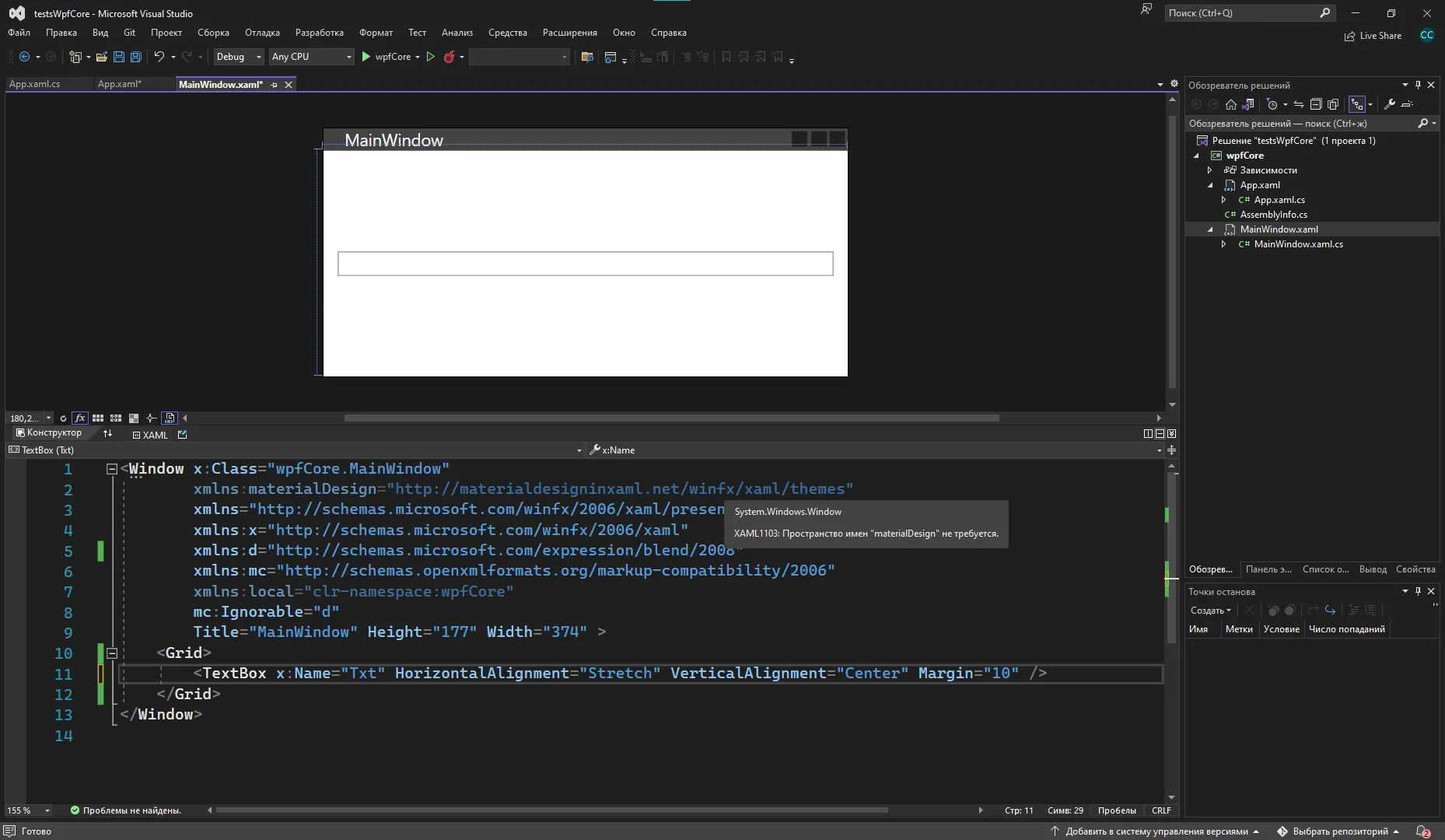This screenshot has height=840, width=1445.
Task: Open the feedback icon near the search box
Action: point(1146,10)
